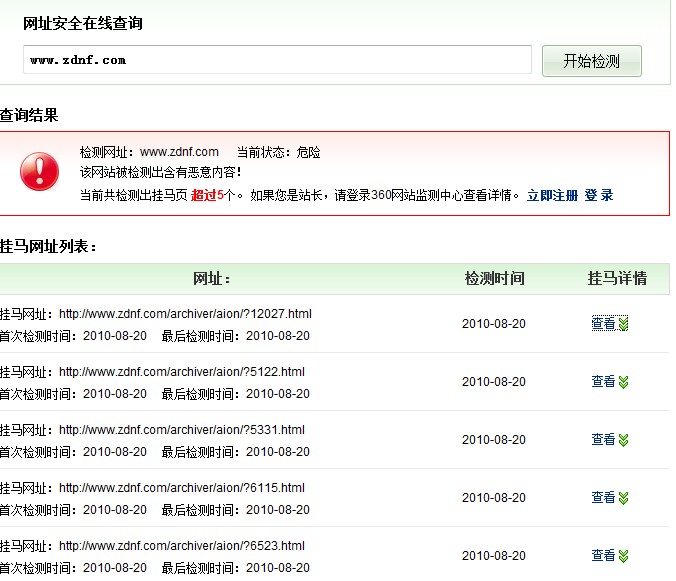This screenshot has width=676, height=581.
Task: Click 查看 link for ?6115.html
Action: click(x=603, y=498)
